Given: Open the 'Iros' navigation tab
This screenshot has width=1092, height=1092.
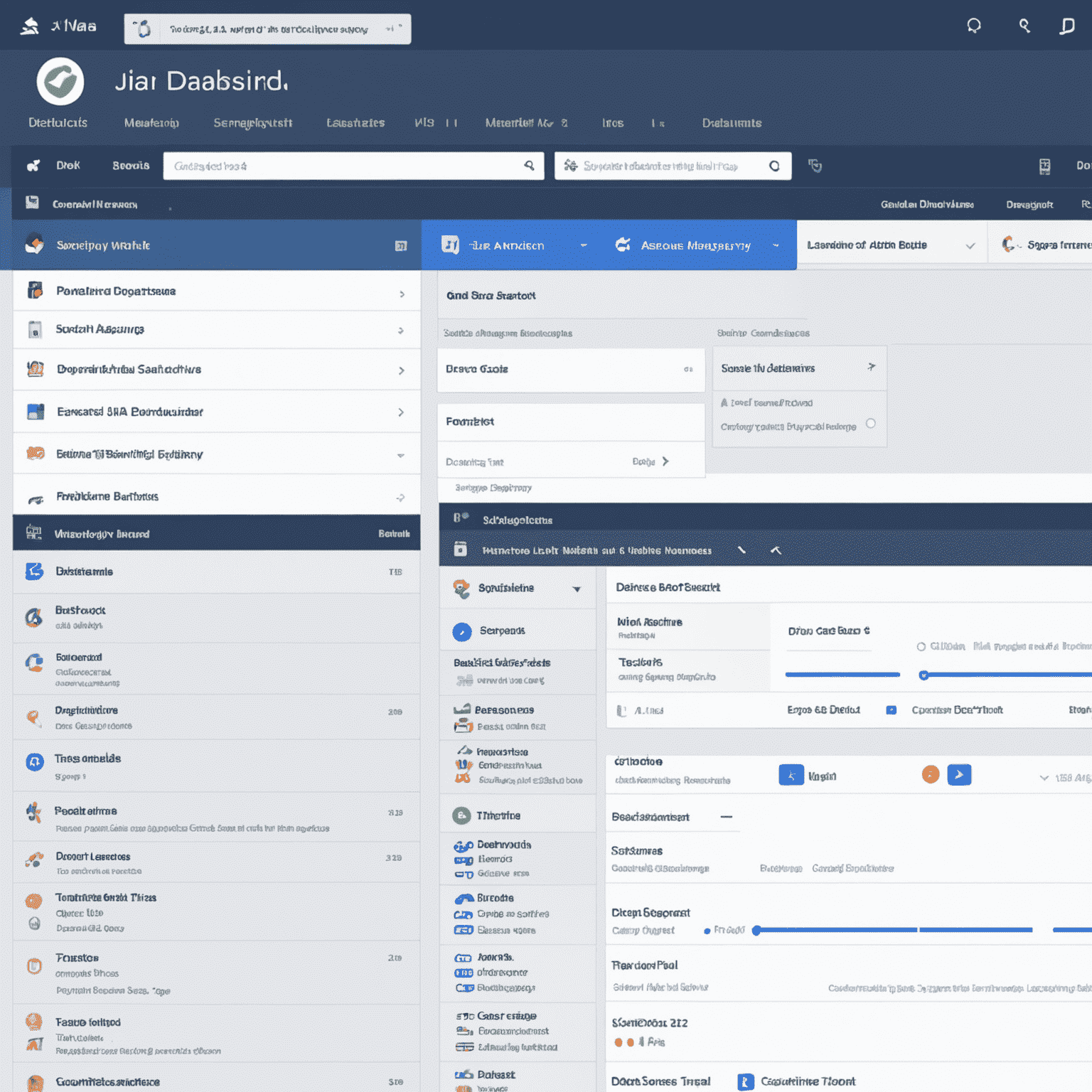Looking at the screenshot, I should pyautogui.click(x=613, y=123).
